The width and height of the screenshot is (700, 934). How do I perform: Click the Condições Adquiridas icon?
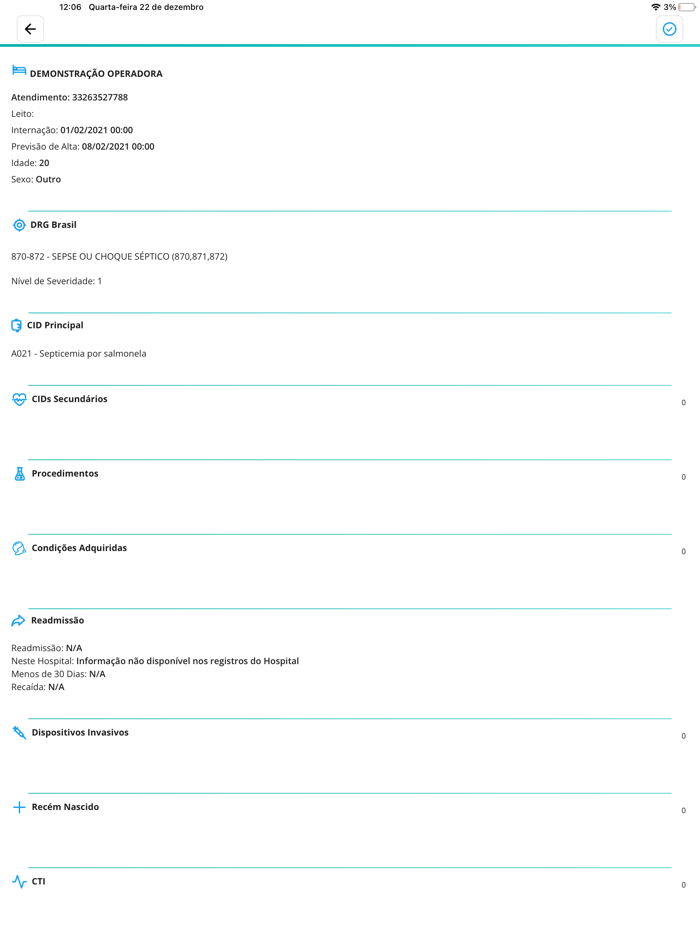point(19,548)
